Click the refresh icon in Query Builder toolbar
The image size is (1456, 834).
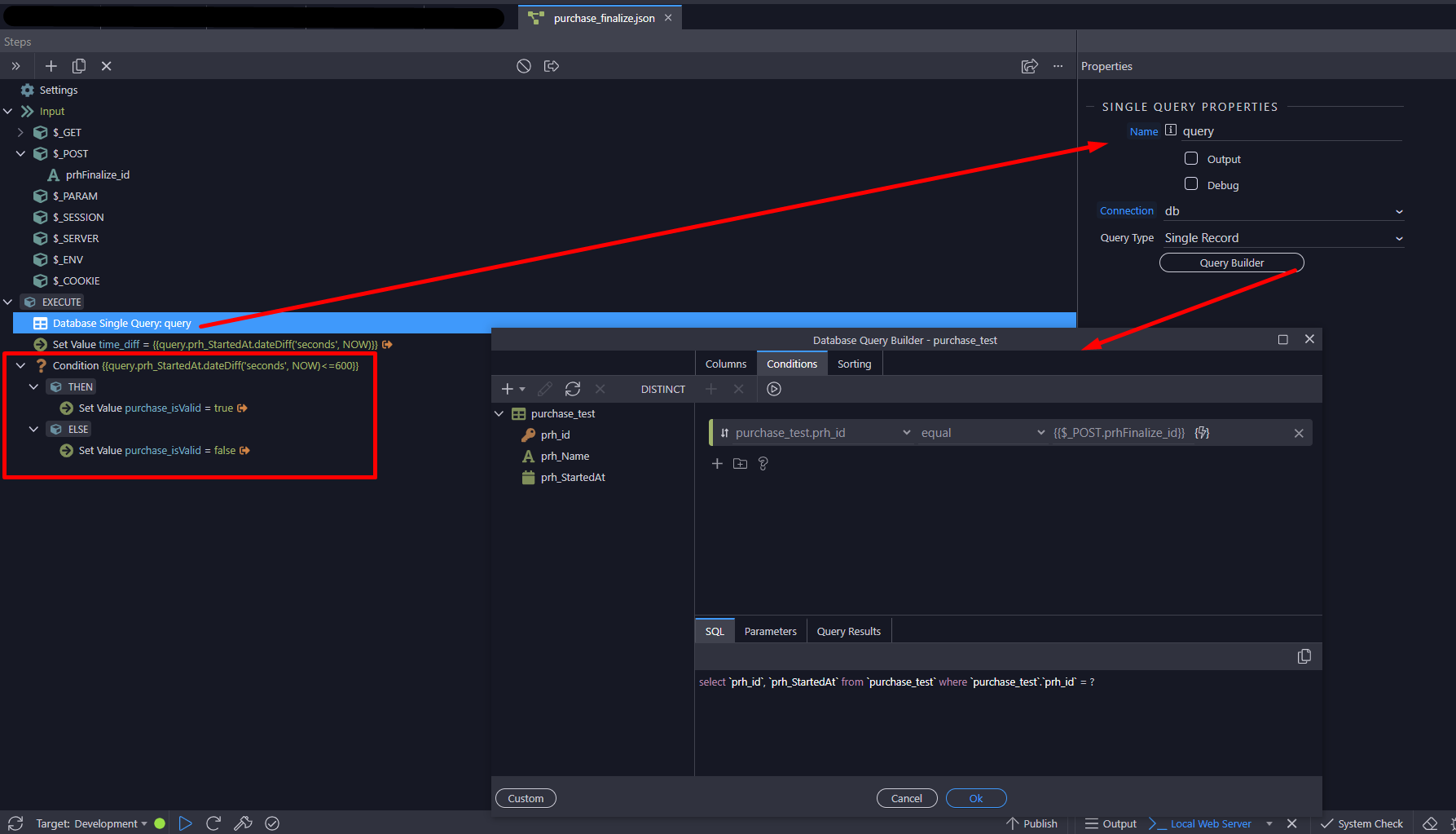[x=573, y=389]
